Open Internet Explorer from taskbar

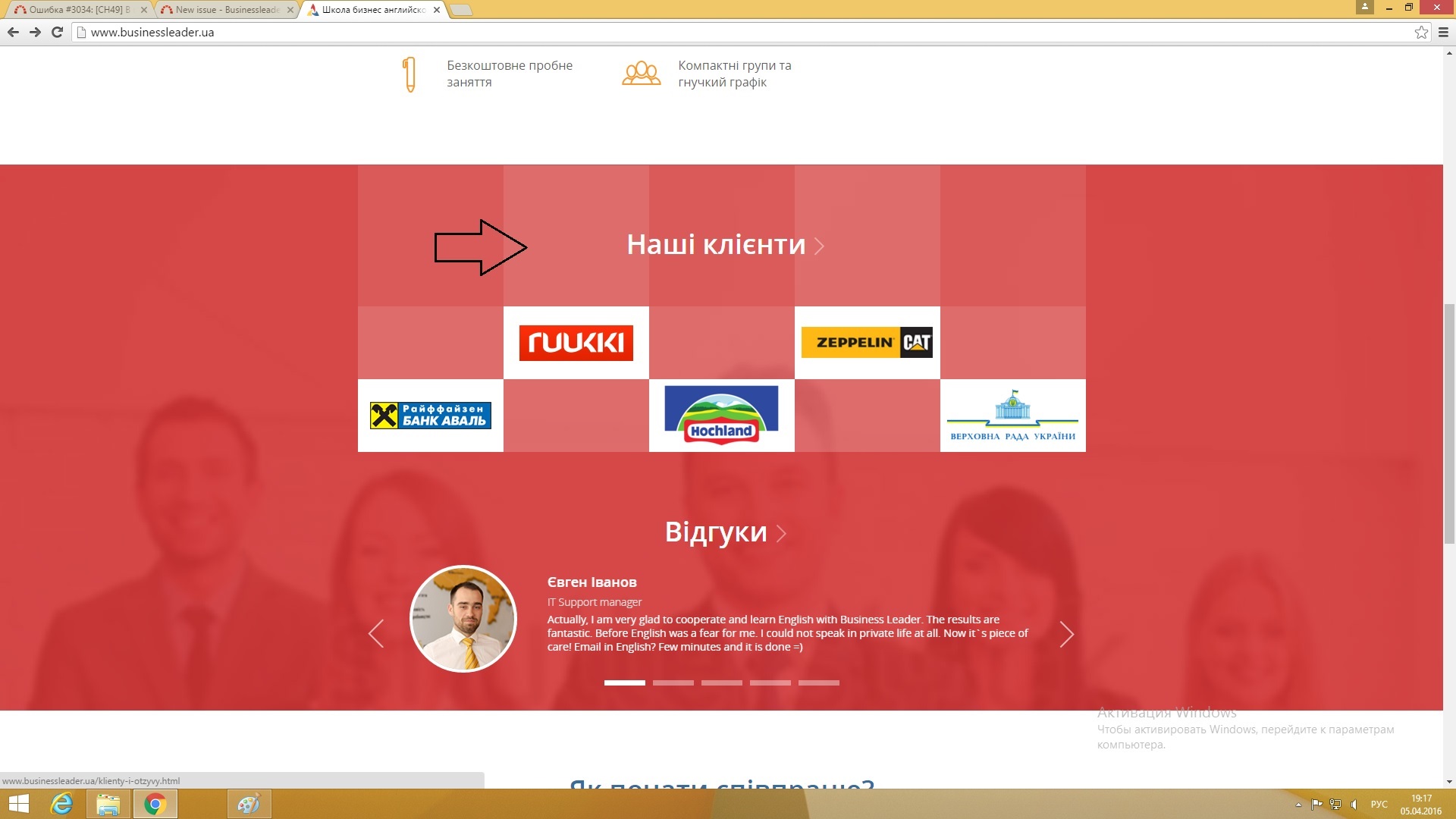pyautogui.click(x=61, y=804)
